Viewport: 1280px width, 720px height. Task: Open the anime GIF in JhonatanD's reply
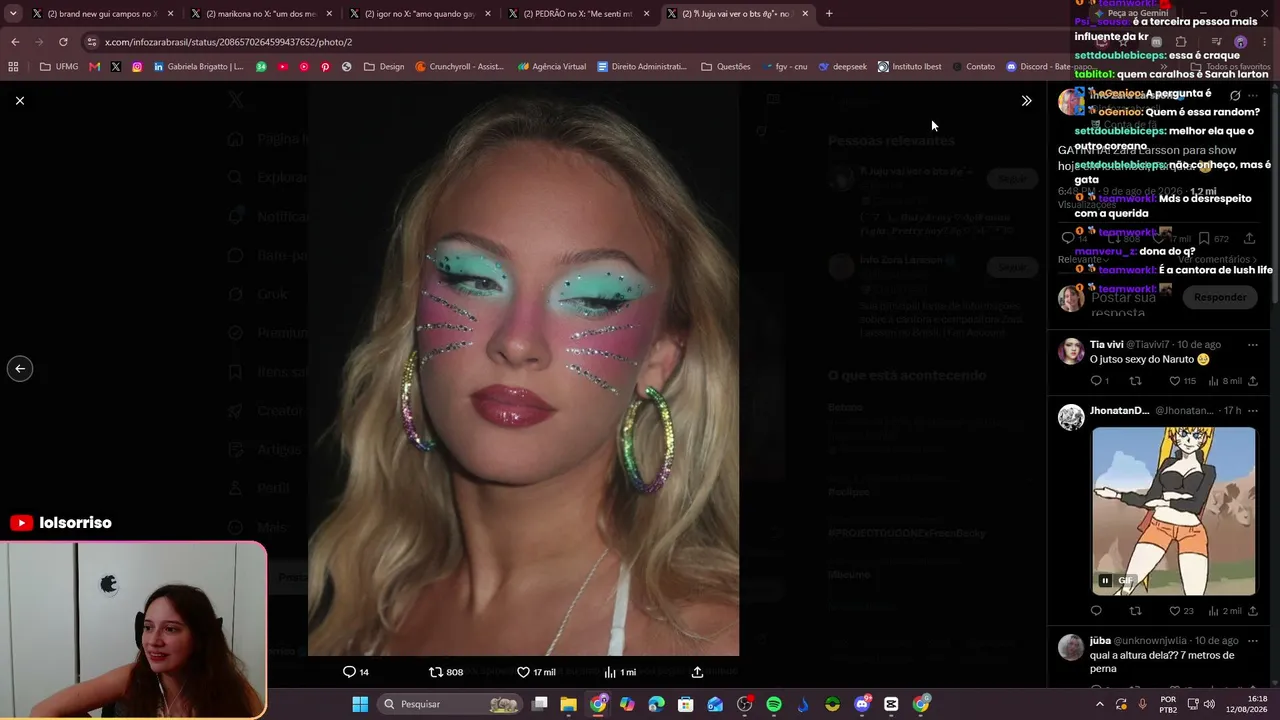(1174, 511)
